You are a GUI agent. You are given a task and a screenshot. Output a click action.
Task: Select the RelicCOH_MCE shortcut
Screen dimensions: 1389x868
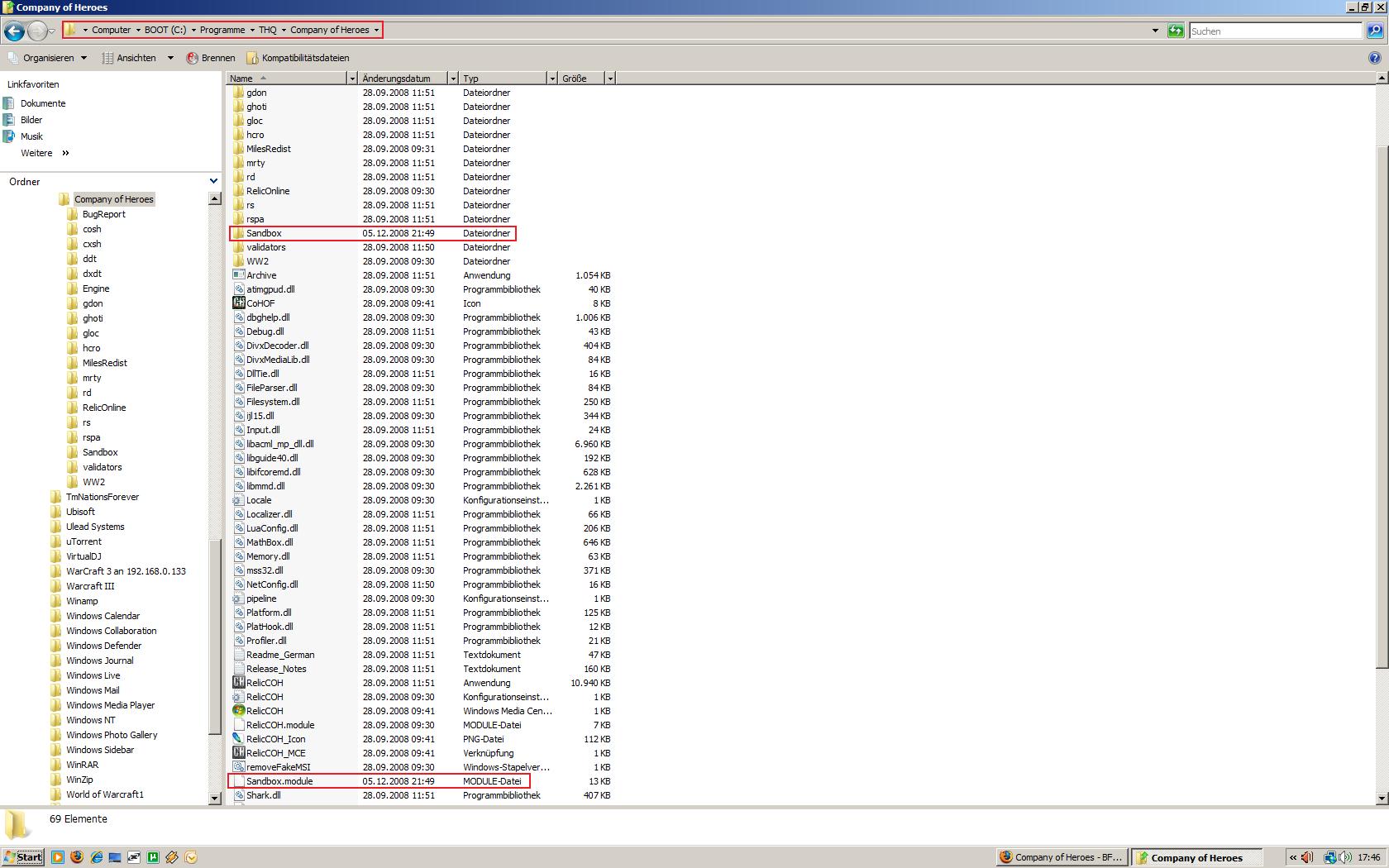pos(422,753)
